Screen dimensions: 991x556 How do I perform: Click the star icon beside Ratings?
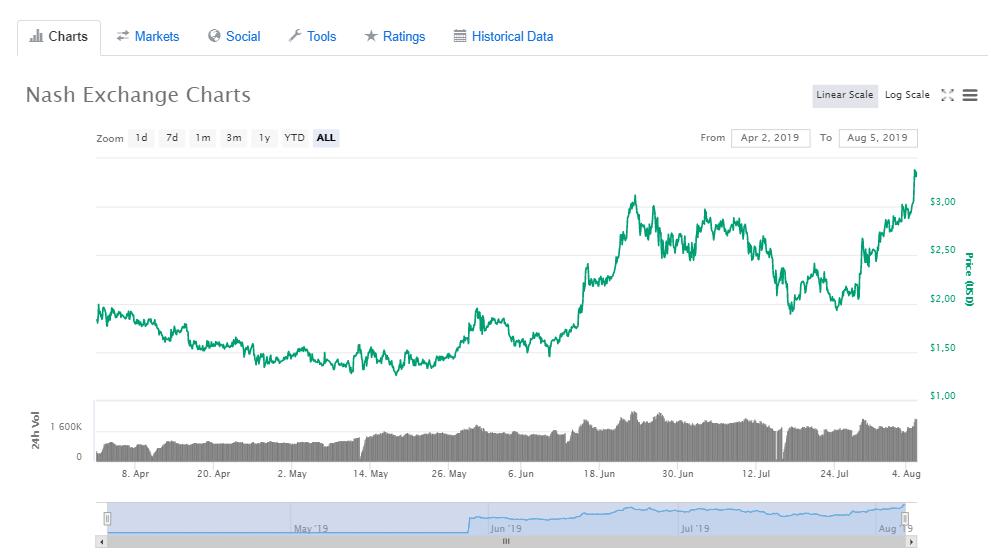click(371, 36)
